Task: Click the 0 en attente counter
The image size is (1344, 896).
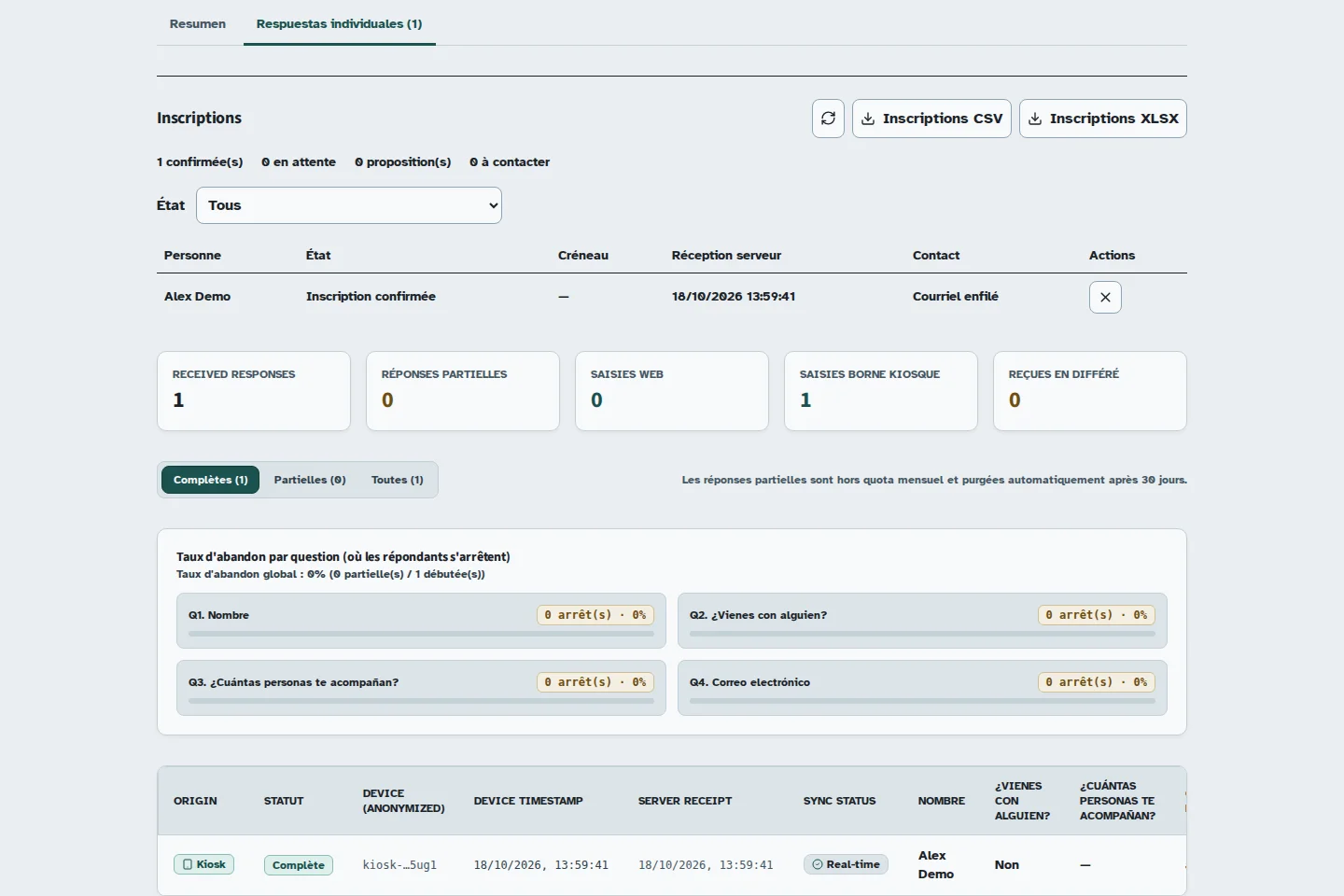Action: click(x=299, y=161)
